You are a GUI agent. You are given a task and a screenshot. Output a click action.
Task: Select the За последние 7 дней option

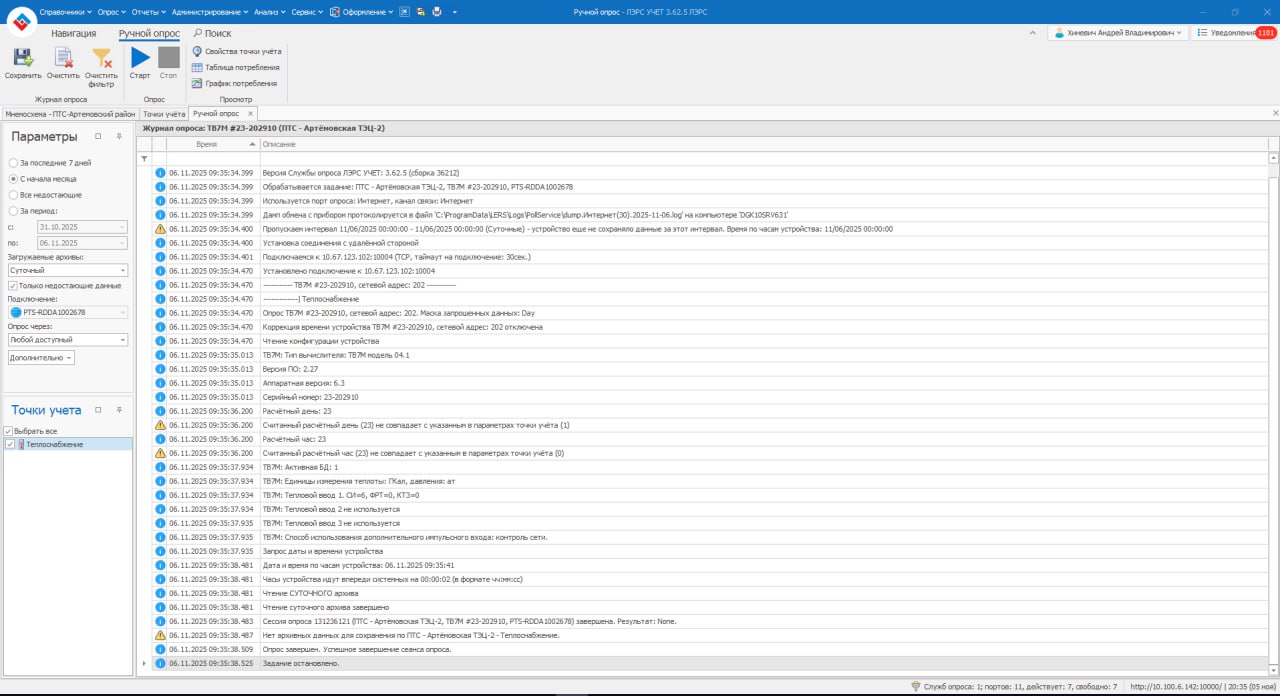click(x=13, y=162)
